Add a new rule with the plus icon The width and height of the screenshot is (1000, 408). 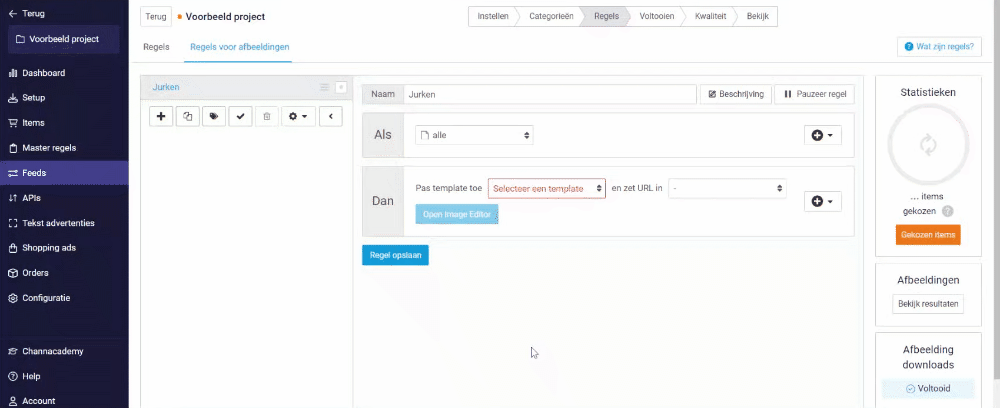[x=161, y=117]
